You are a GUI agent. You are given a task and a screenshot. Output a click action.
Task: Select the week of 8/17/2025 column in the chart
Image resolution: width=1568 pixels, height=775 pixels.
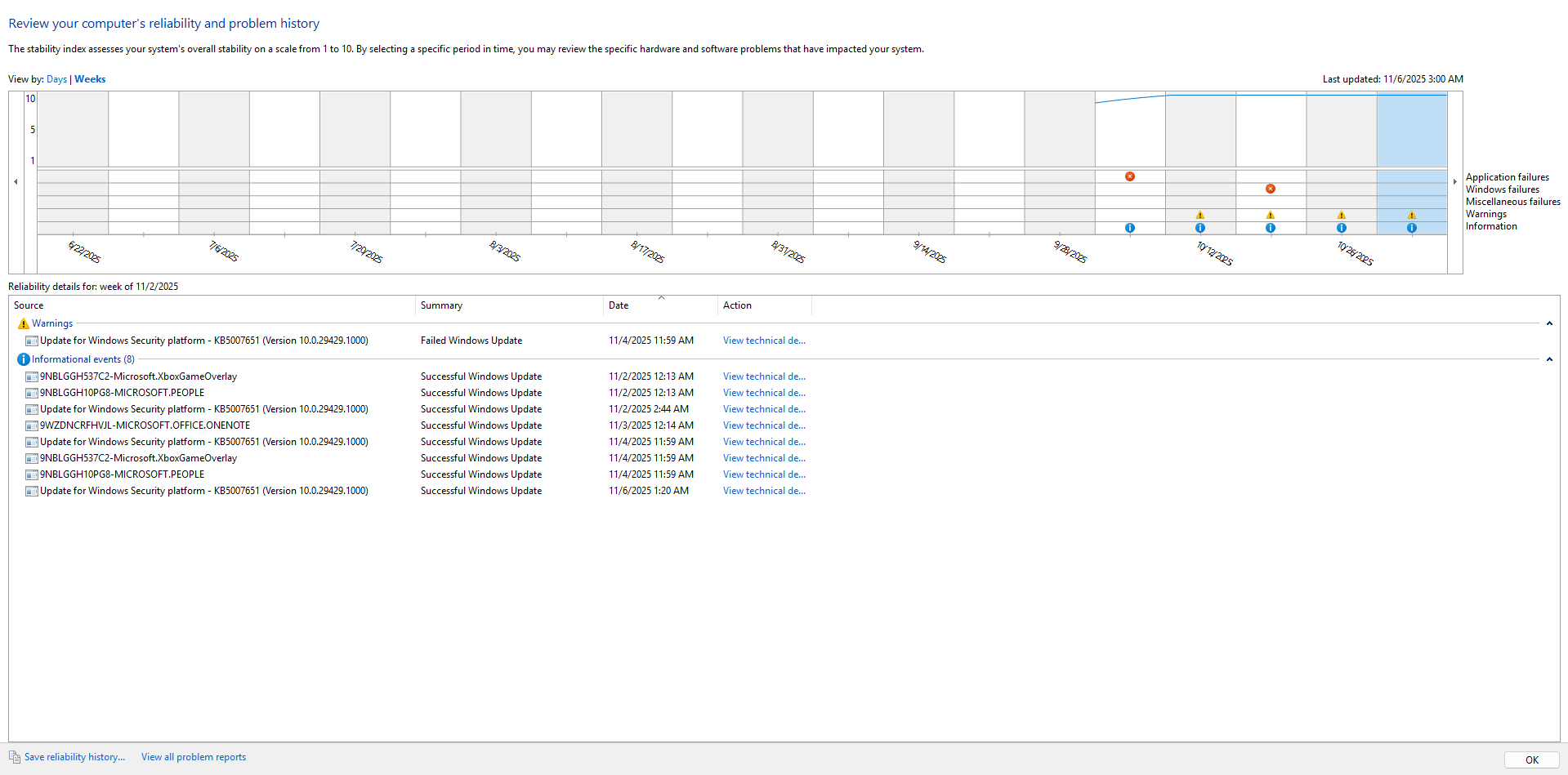637,163
